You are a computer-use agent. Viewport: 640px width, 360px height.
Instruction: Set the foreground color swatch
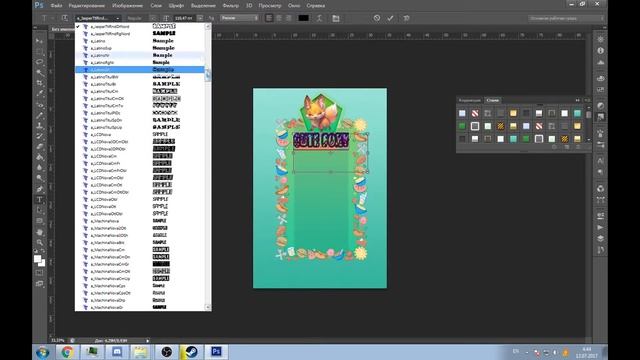coord(38,259)
